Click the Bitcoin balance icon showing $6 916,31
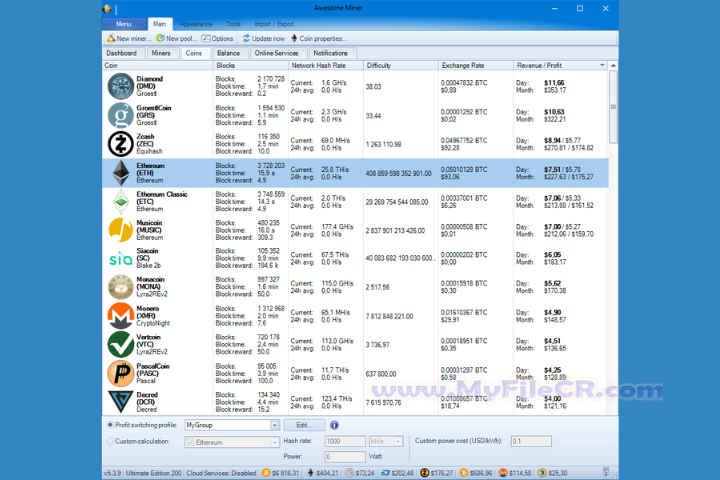Screen dimensions: 720x480 (265, 473)
